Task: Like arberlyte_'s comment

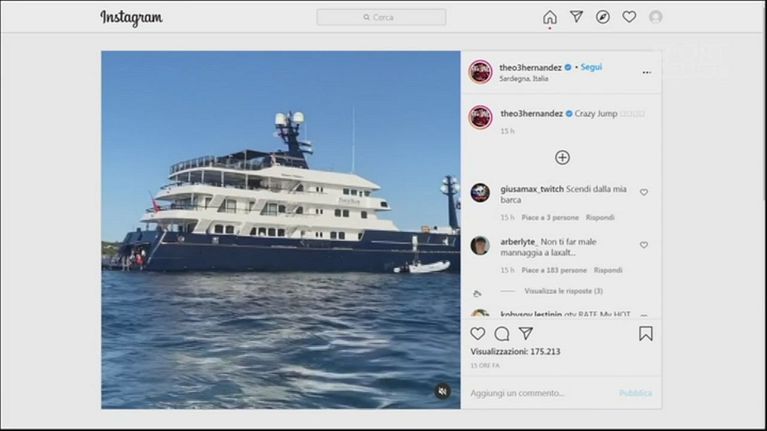Action: tap(644, 245)
